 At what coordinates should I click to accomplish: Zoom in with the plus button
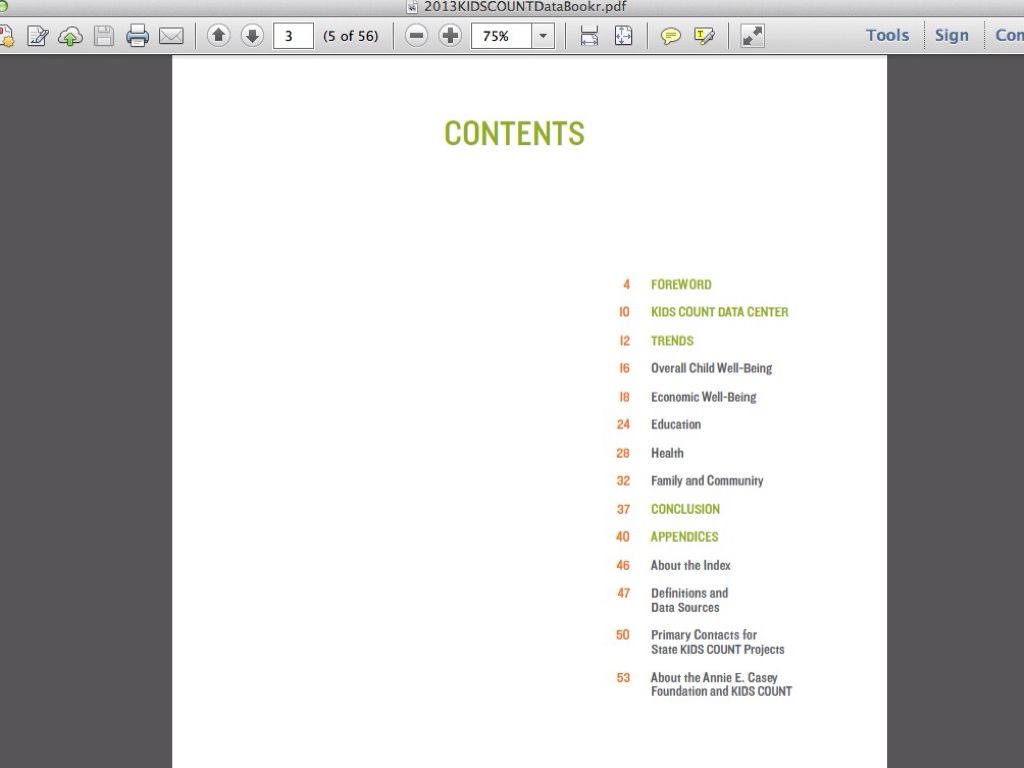click(x=451, y=36)
